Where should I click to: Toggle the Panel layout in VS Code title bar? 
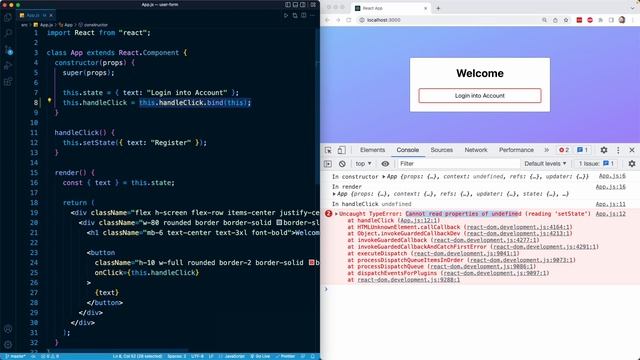[295, 5]
